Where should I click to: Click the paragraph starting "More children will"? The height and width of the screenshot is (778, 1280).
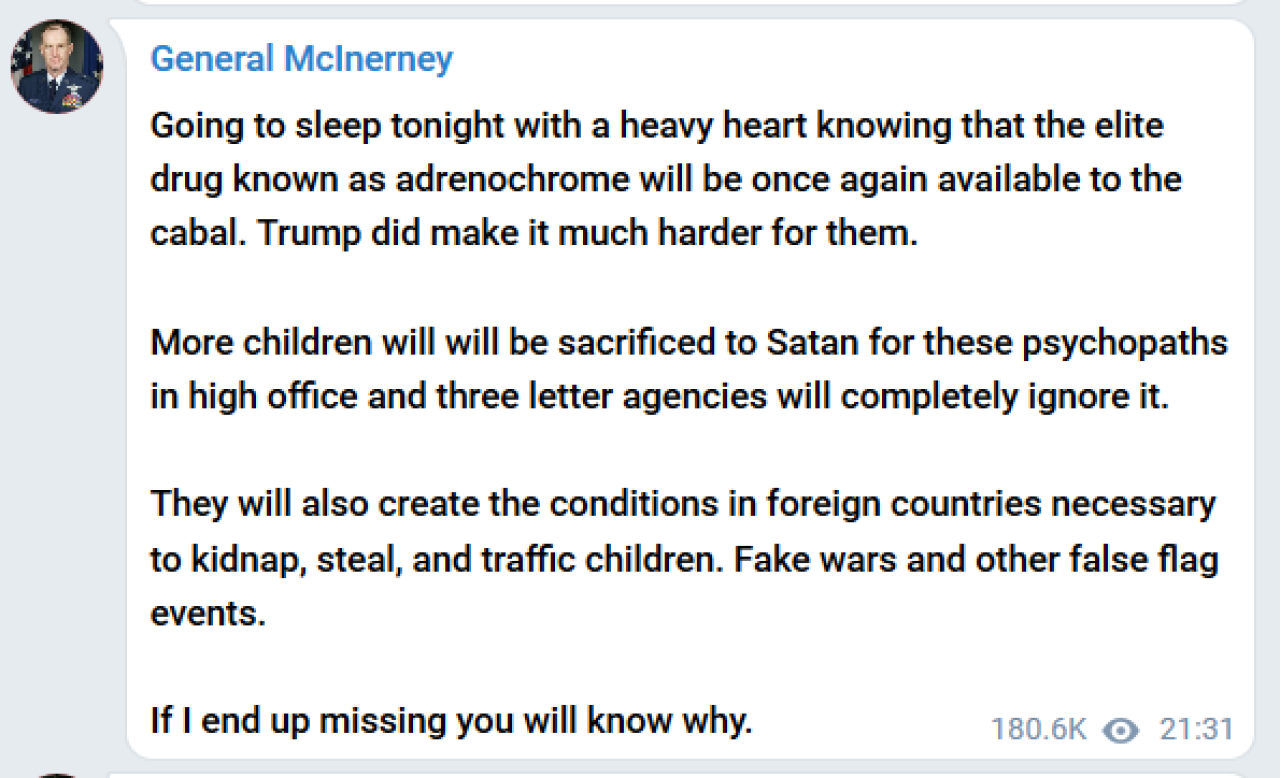[688, 369]
